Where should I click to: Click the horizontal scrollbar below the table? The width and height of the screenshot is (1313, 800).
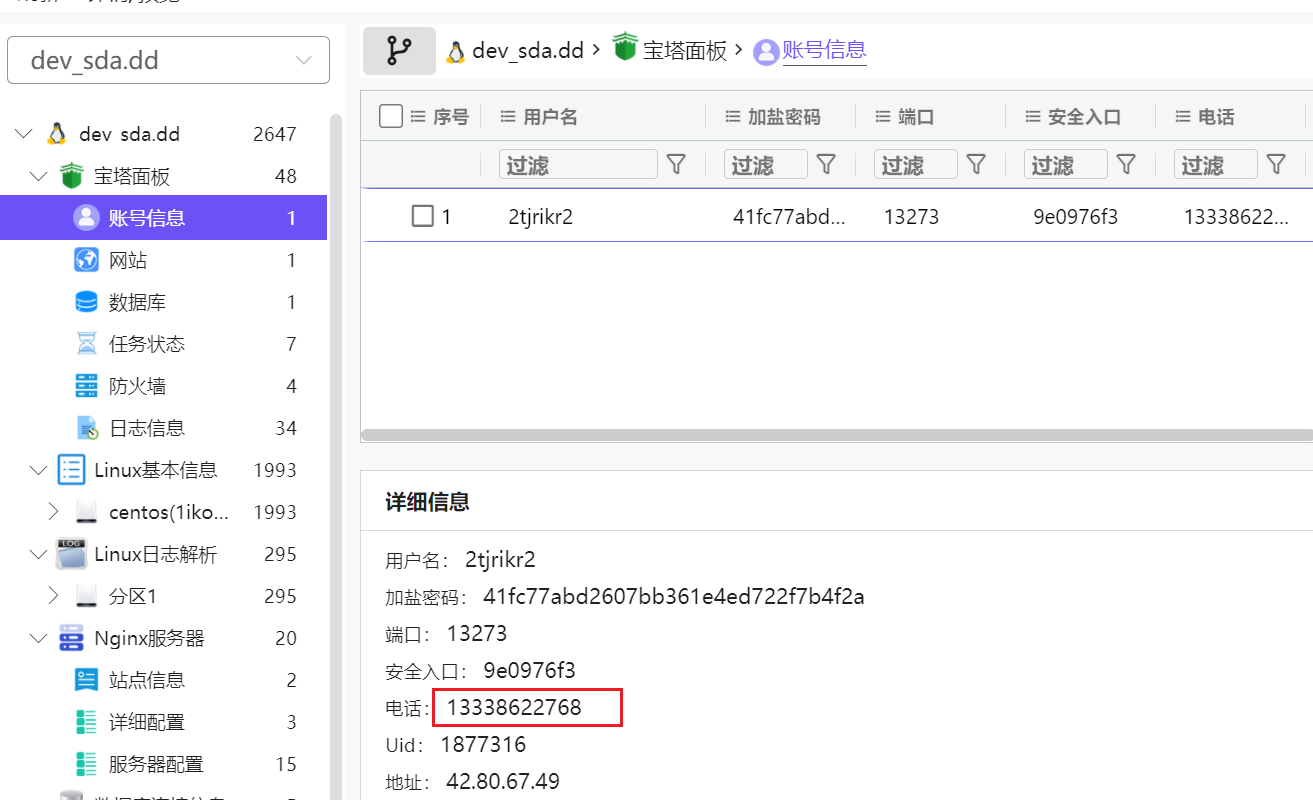coord(836,435)
